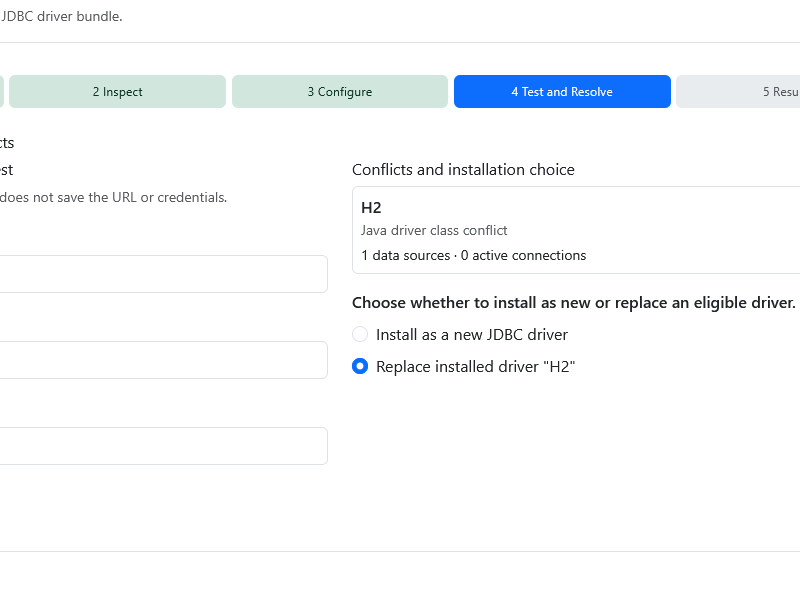Screen dimensions: 800x600
Task: Click 'Choose whether to install as new' prompt
Action: coord(573,303)
